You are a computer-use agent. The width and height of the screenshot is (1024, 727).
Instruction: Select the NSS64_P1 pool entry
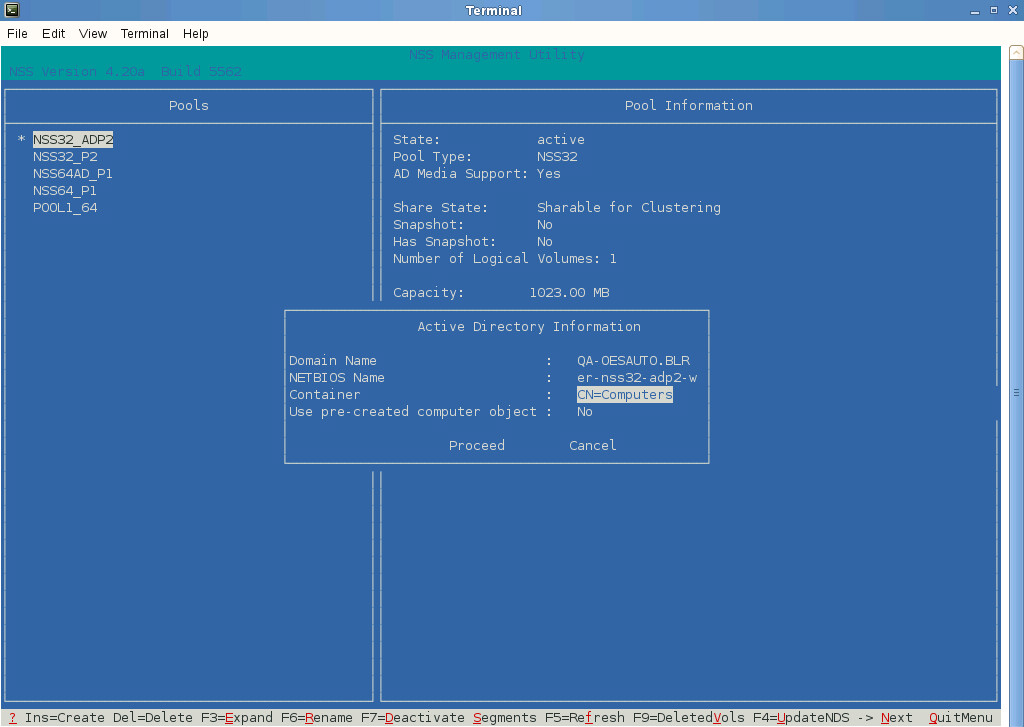click(65, 191)
